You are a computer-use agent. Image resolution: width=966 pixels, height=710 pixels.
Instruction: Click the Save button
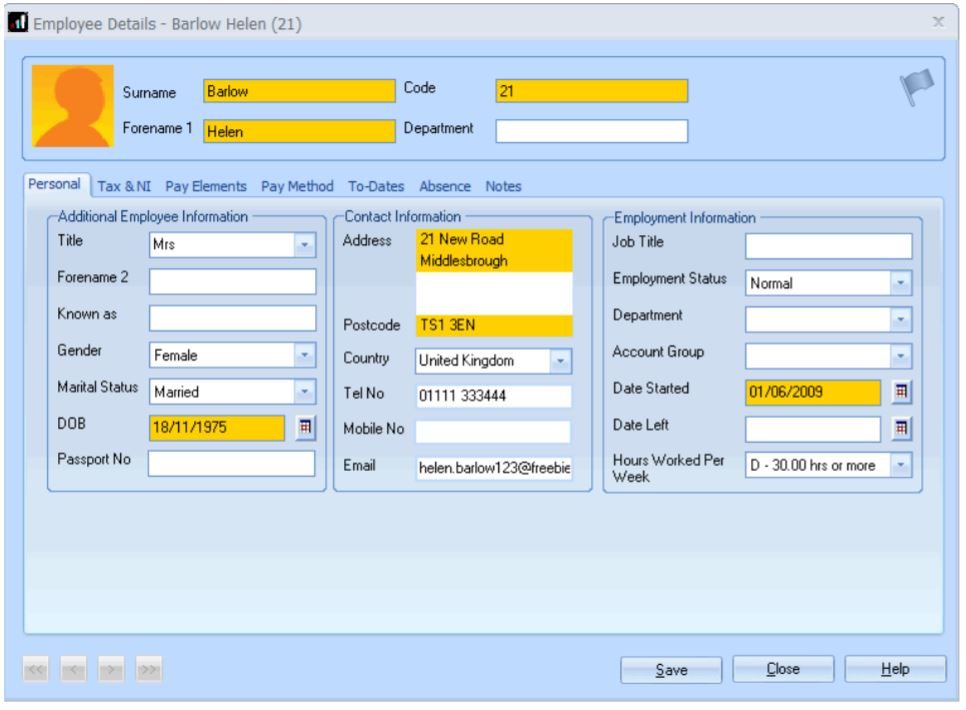pyautogui.click(x=671, y=670)
